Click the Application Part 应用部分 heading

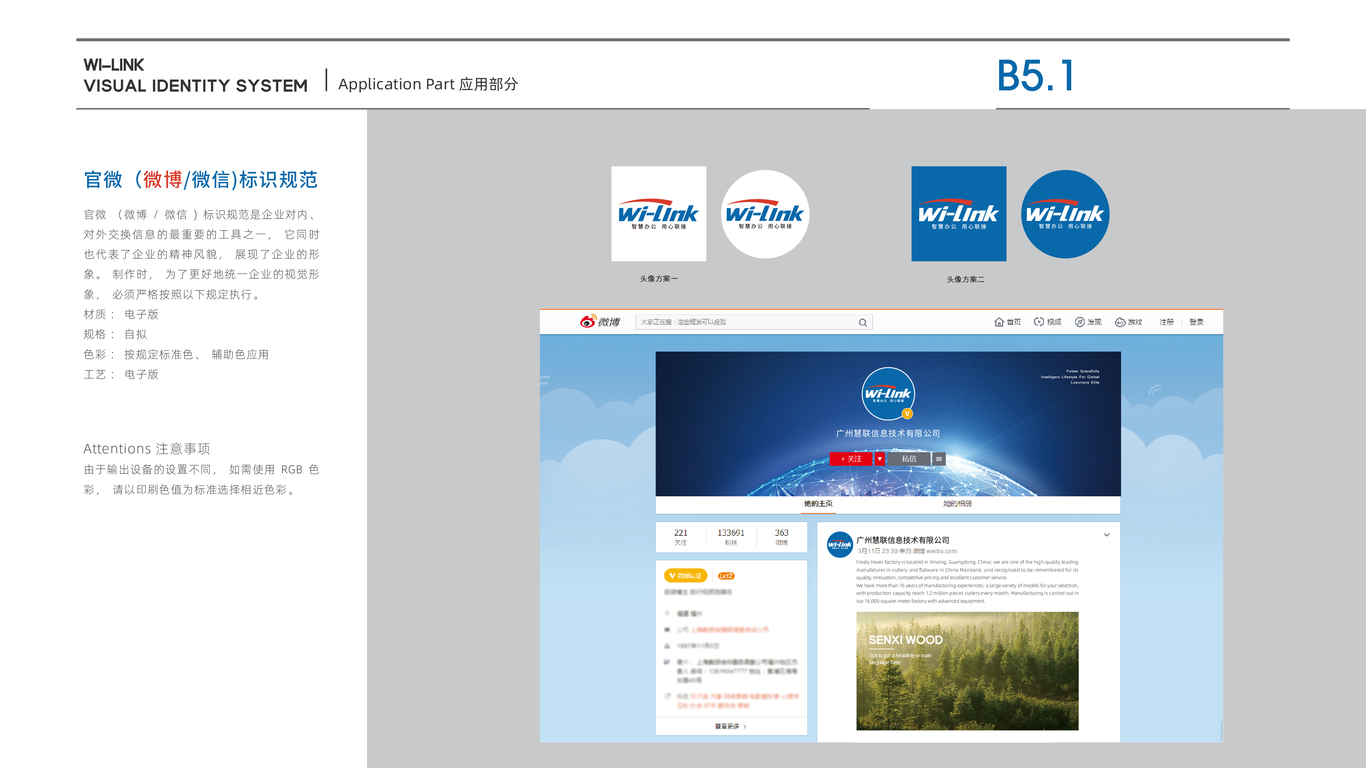[428, 84]
